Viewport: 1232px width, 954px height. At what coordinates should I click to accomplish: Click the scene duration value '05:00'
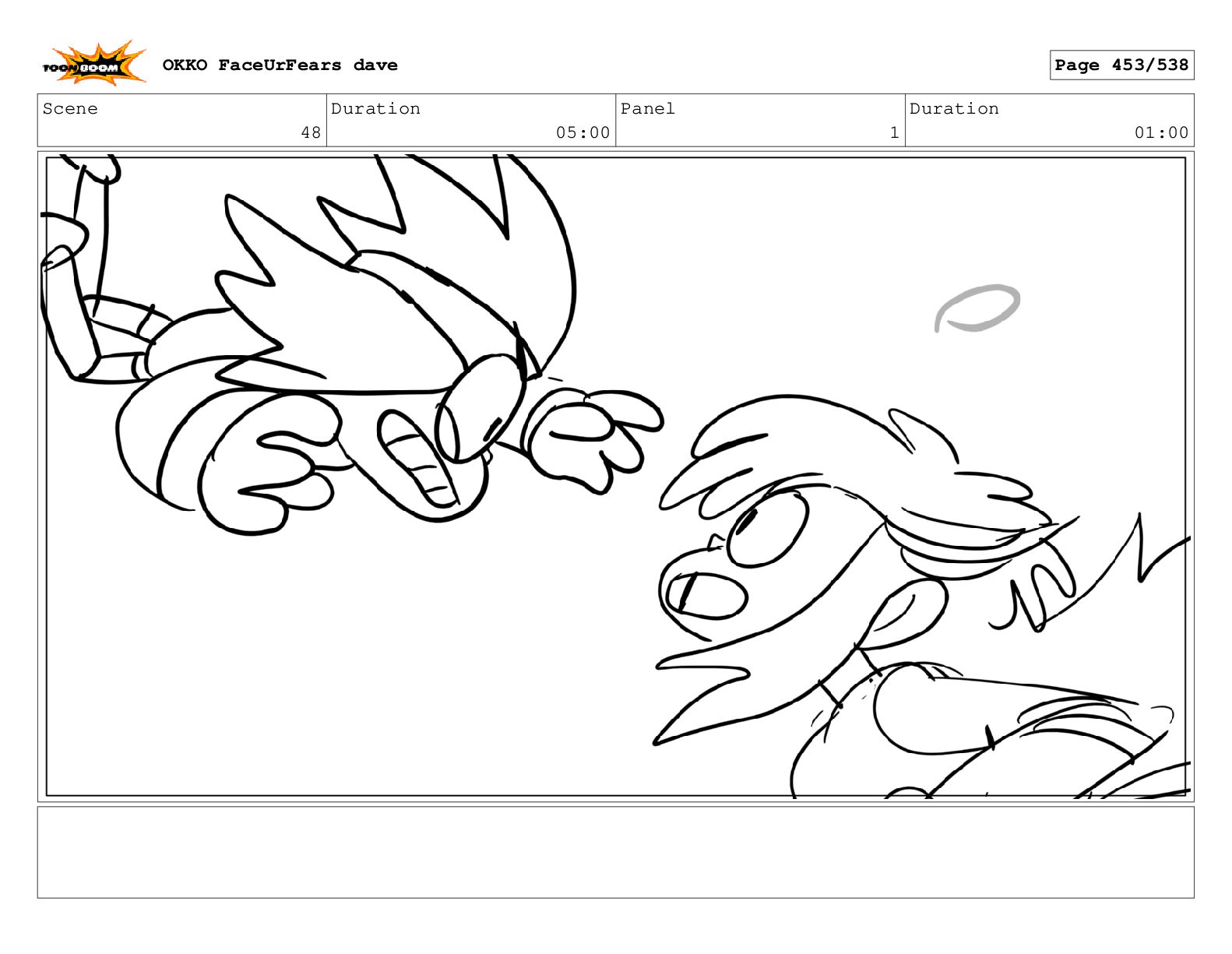tap(583, 133)
